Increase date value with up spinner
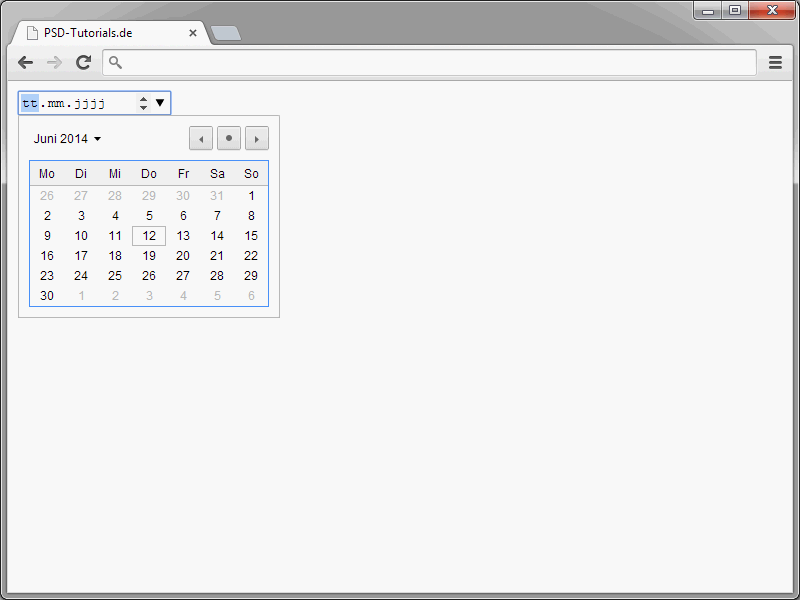This screenshot has width=800, height=600. click(143, 99)
